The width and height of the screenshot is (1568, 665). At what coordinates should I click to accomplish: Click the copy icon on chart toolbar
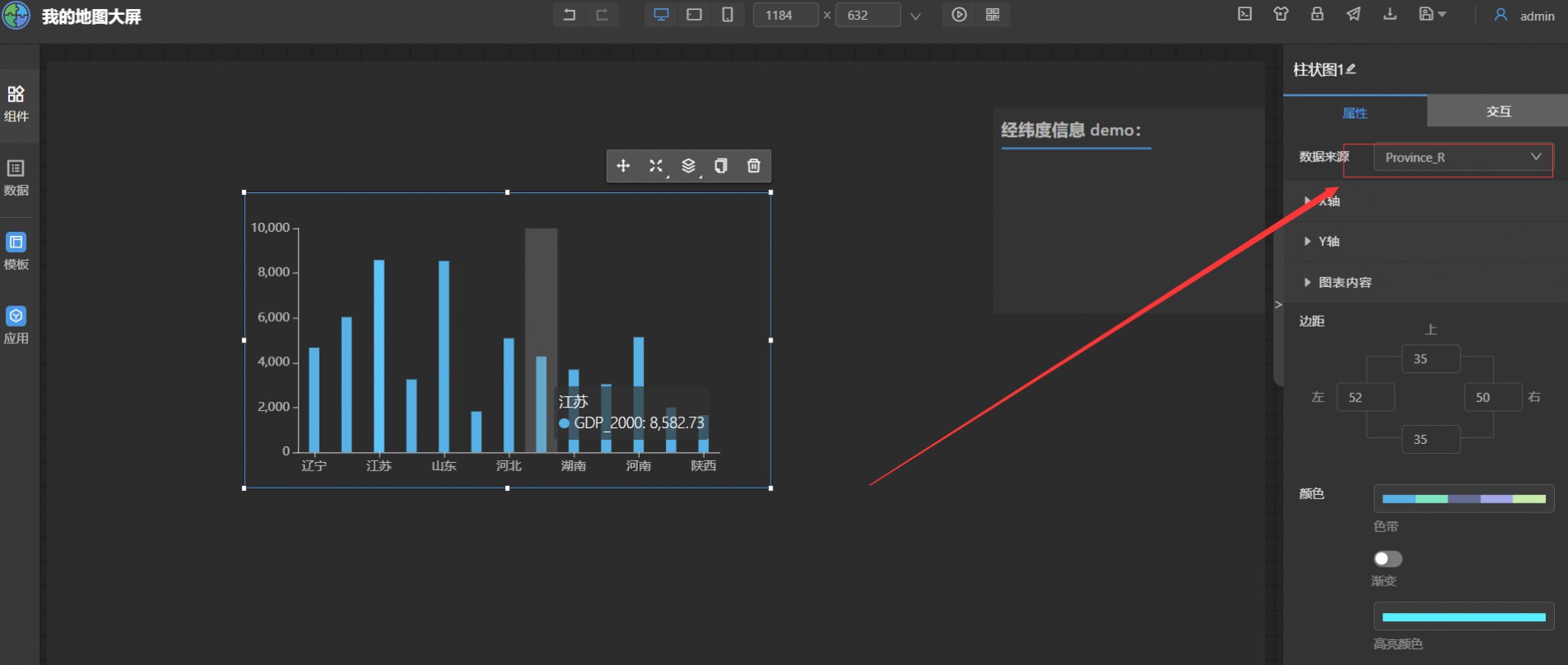[x=720, y=166]
